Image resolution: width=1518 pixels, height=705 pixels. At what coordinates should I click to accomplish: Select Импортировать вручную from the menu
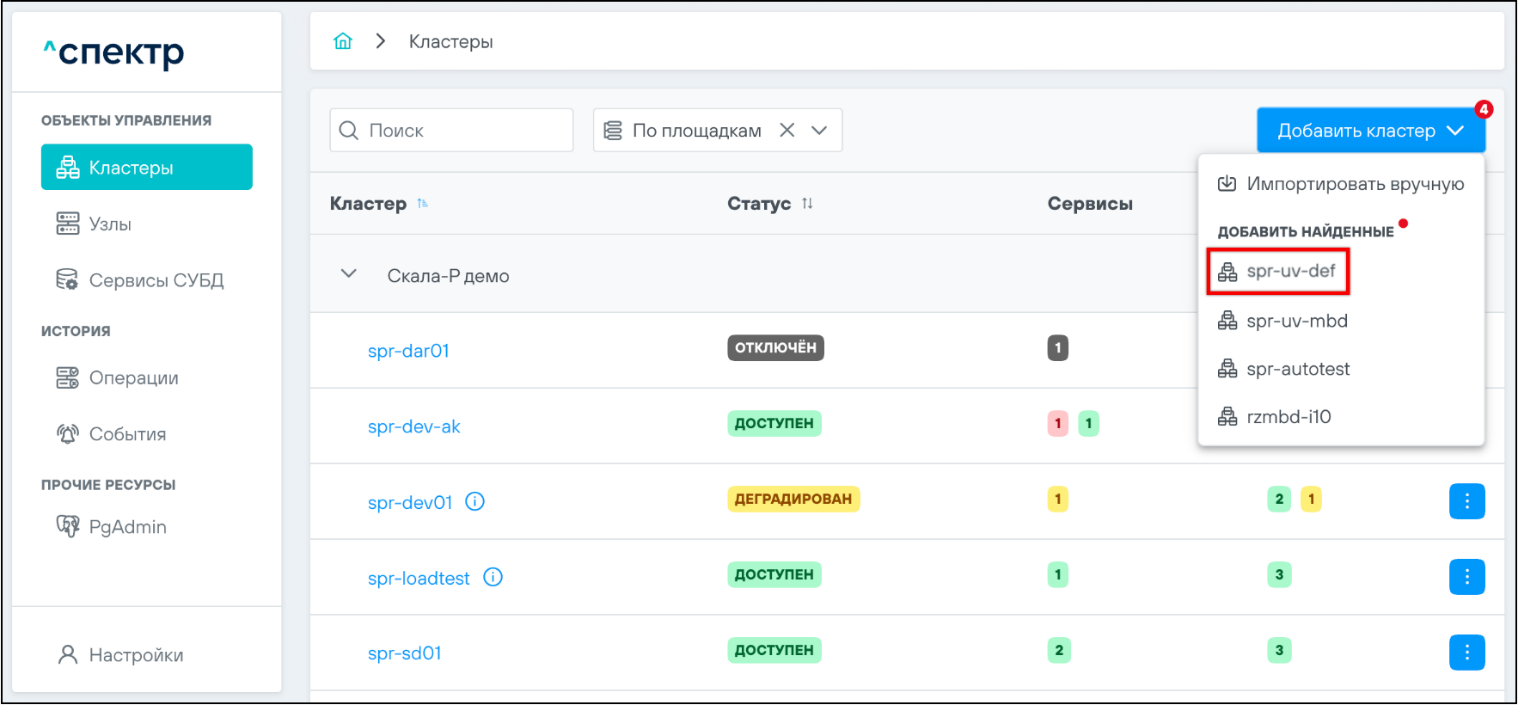[1341, 184]
